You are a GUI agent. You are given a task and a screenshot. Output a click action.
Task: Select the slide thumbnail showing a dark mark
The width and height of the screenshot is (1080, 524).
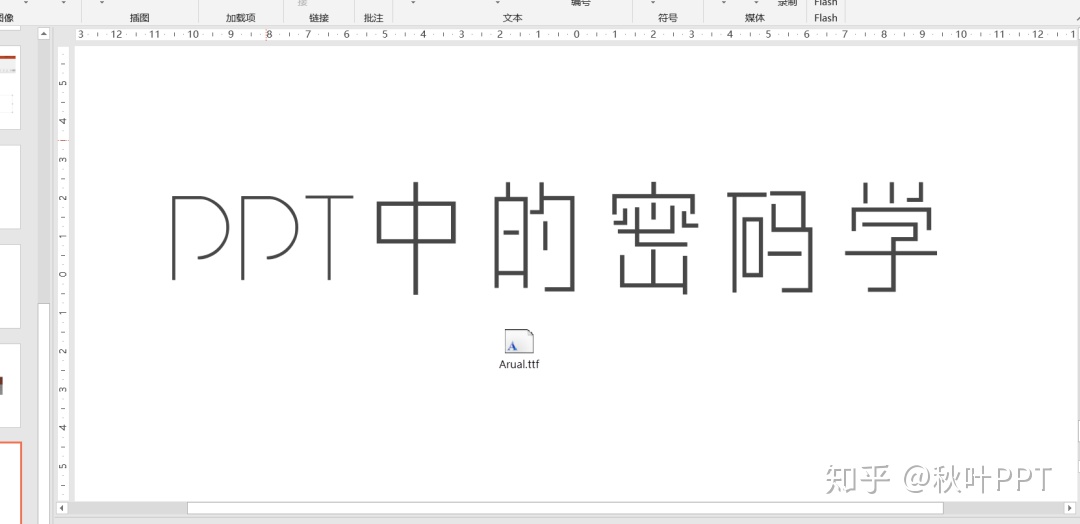10,385
